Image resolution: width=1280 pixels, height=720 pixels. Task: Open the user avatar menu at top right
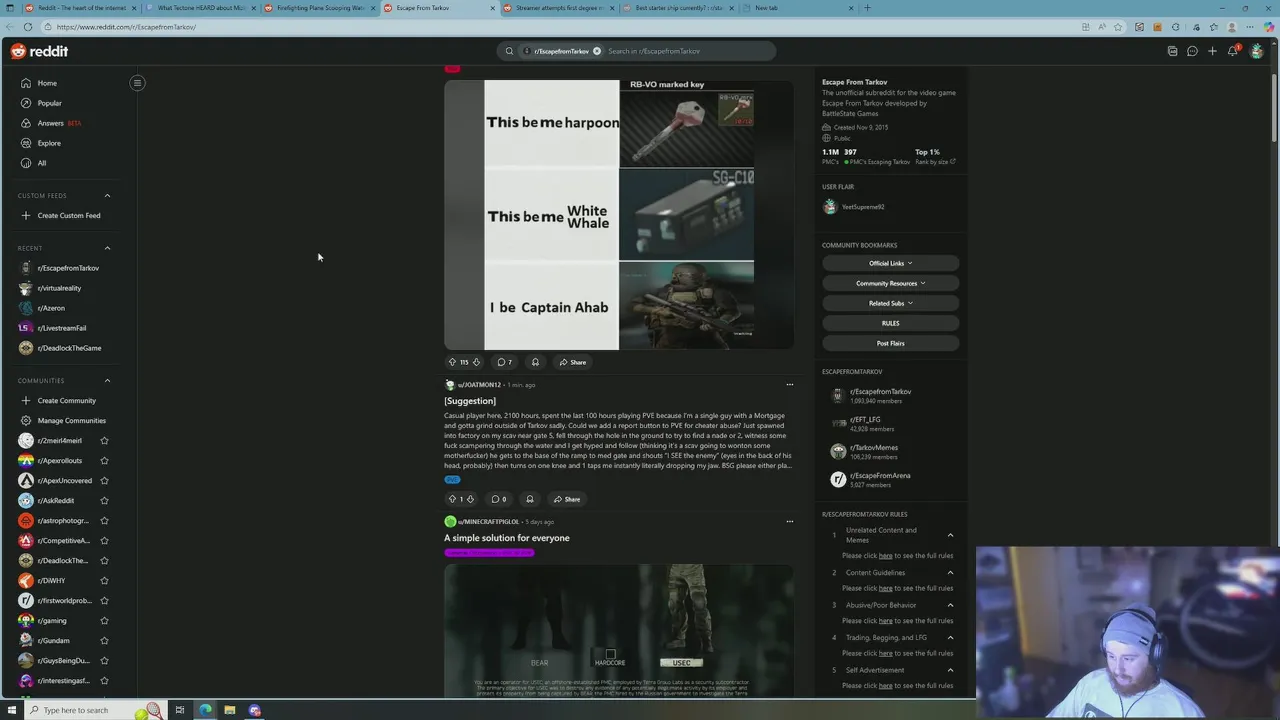1256,51
